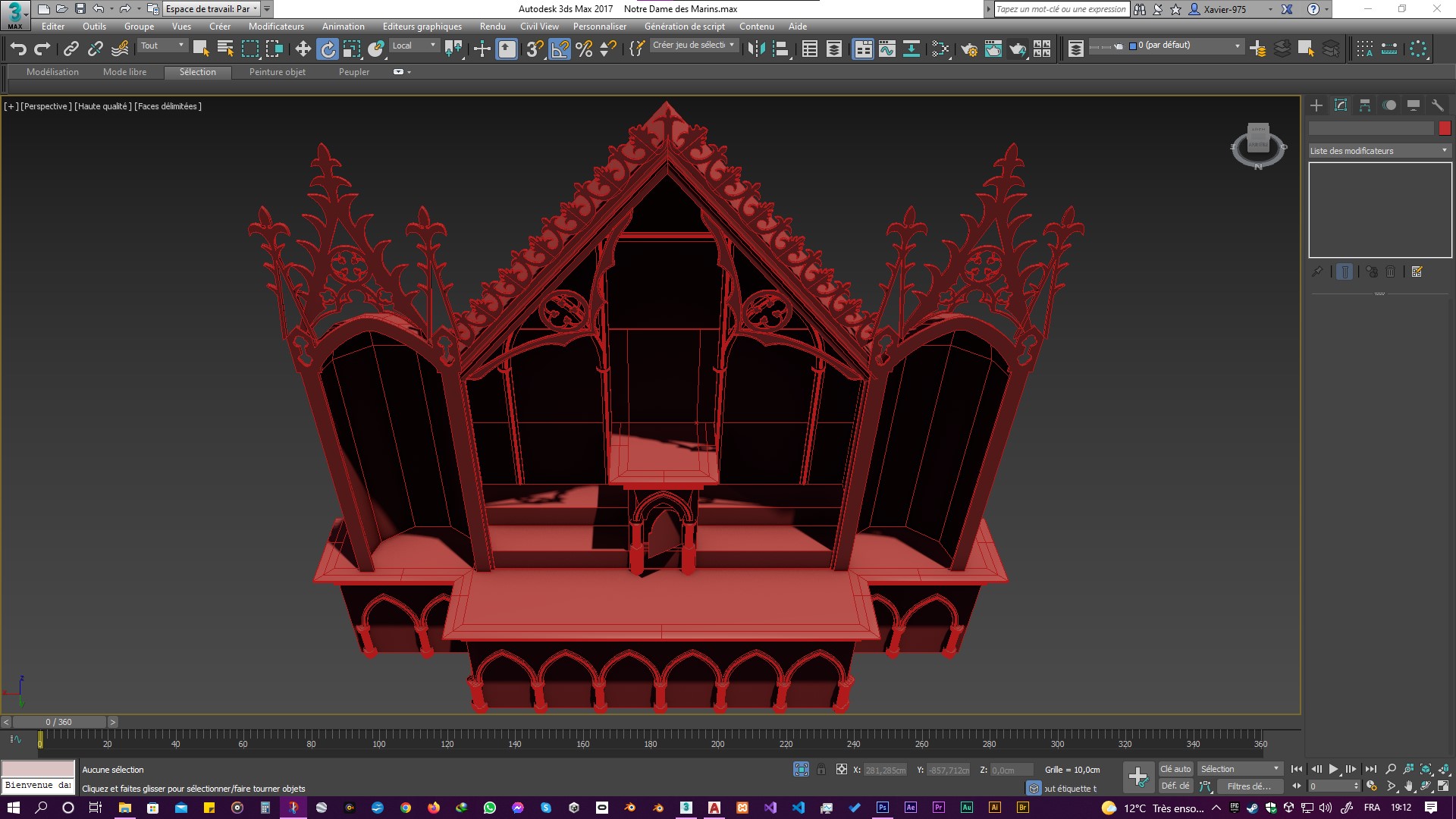Switch to the Peinture objet ribbon tab
Viewport: 1456px width, 819px height.
(x=277, y=72)
